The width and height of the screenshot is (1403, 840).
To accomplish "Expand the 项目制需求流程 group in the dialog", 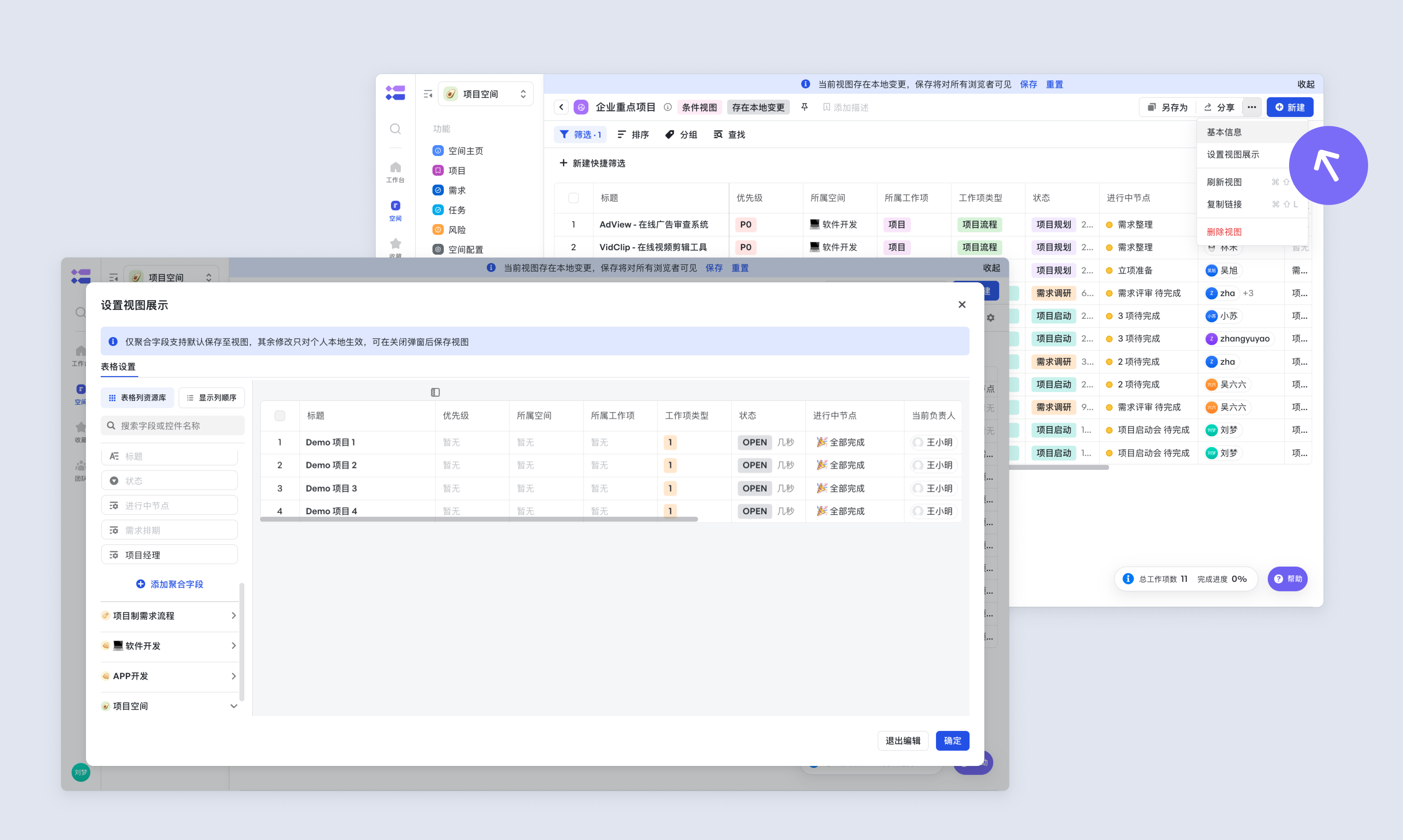I will 169,616.
